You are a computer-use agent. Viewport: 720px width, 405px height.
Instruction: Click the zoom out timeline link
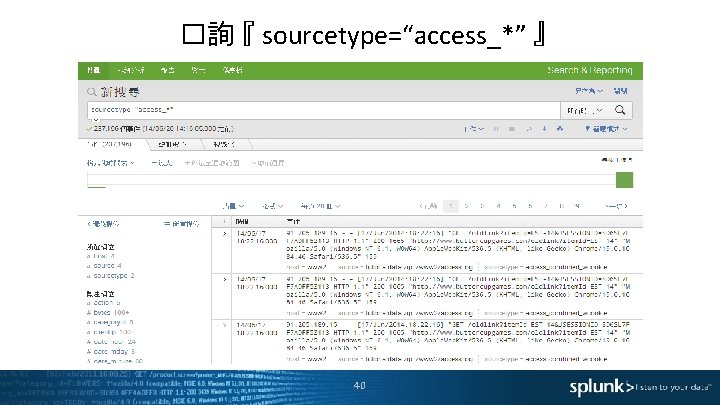[162, 163]
